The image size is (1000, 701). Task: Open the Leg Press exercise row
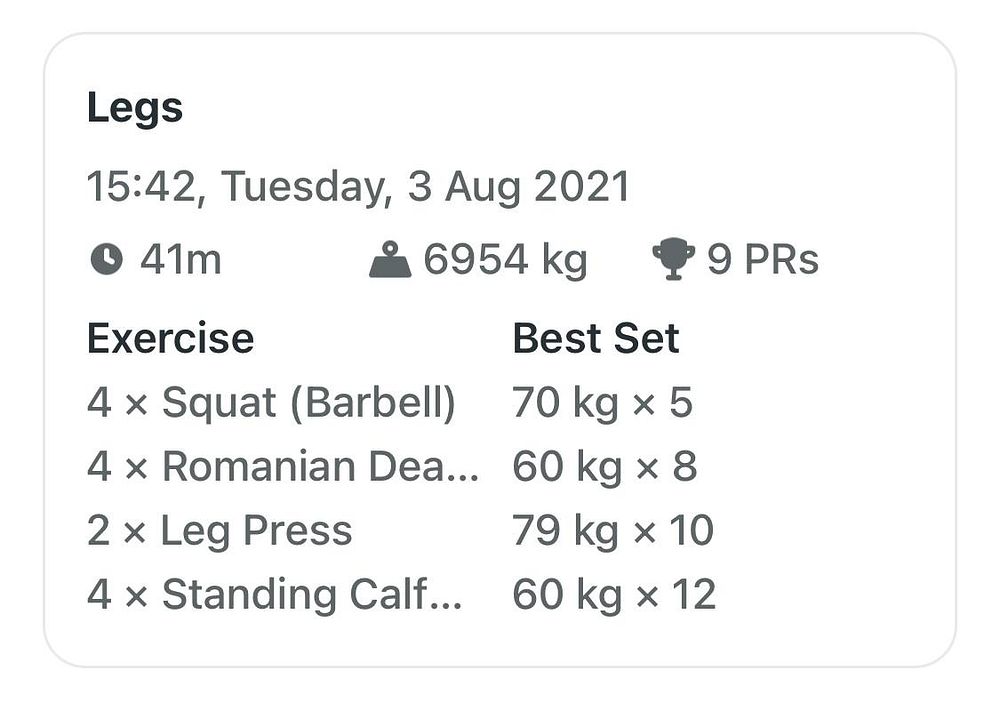tap(219, 530)
